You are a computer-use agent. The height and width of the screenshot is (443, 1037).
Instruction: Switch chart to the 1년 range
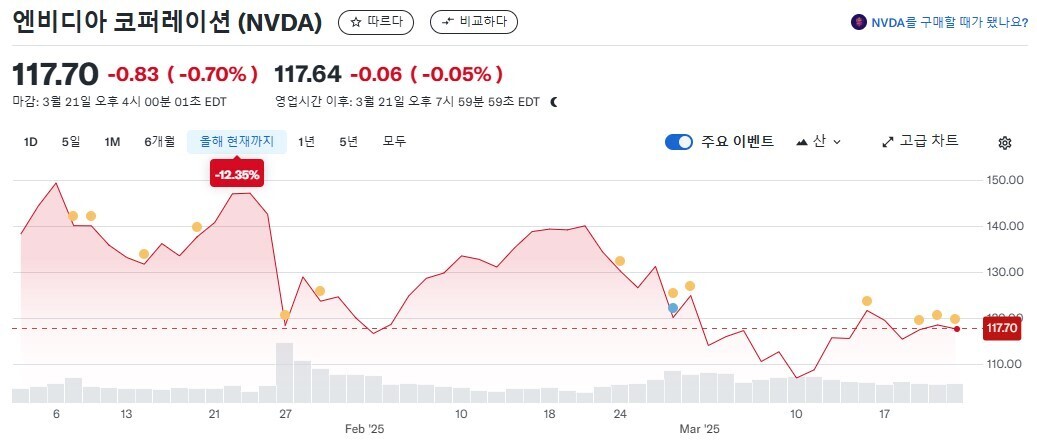point(306,142)
